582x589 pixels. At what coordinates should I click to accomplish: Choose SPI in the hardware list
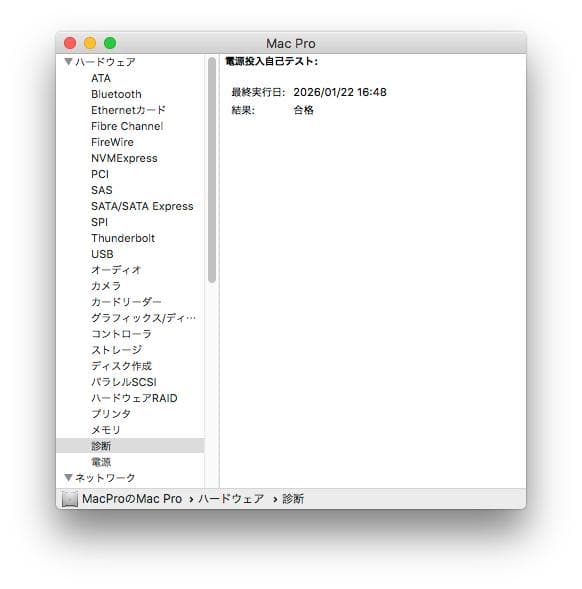click(x=99, y=222)
